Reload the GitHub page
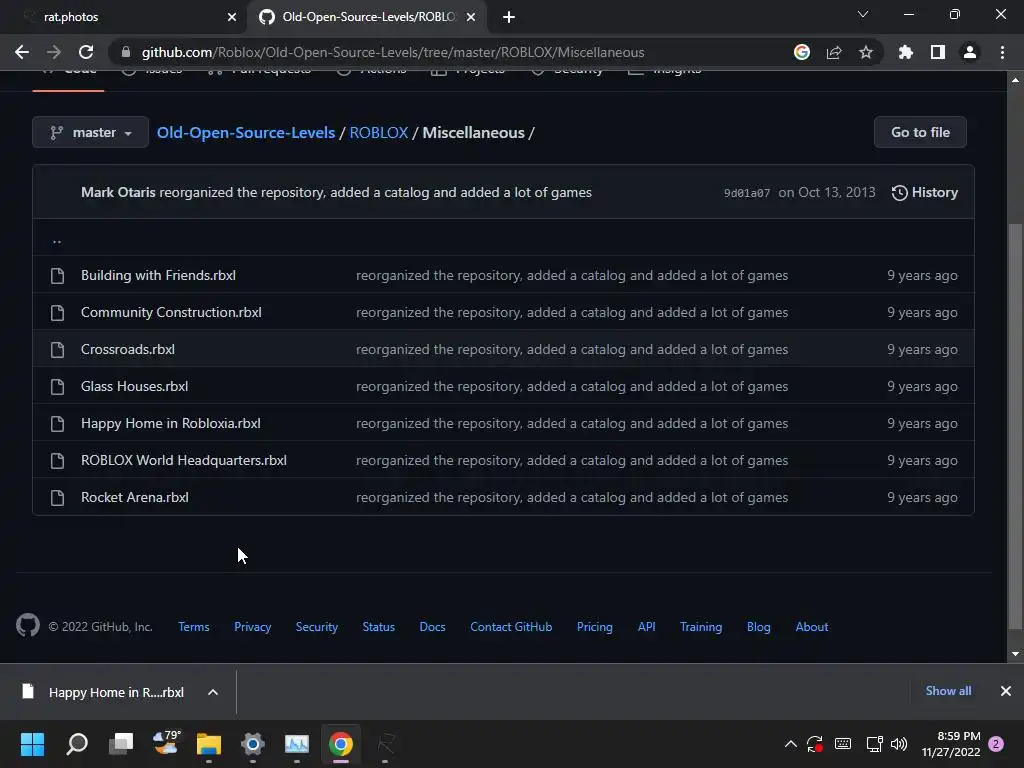 (x=86, y=52)
